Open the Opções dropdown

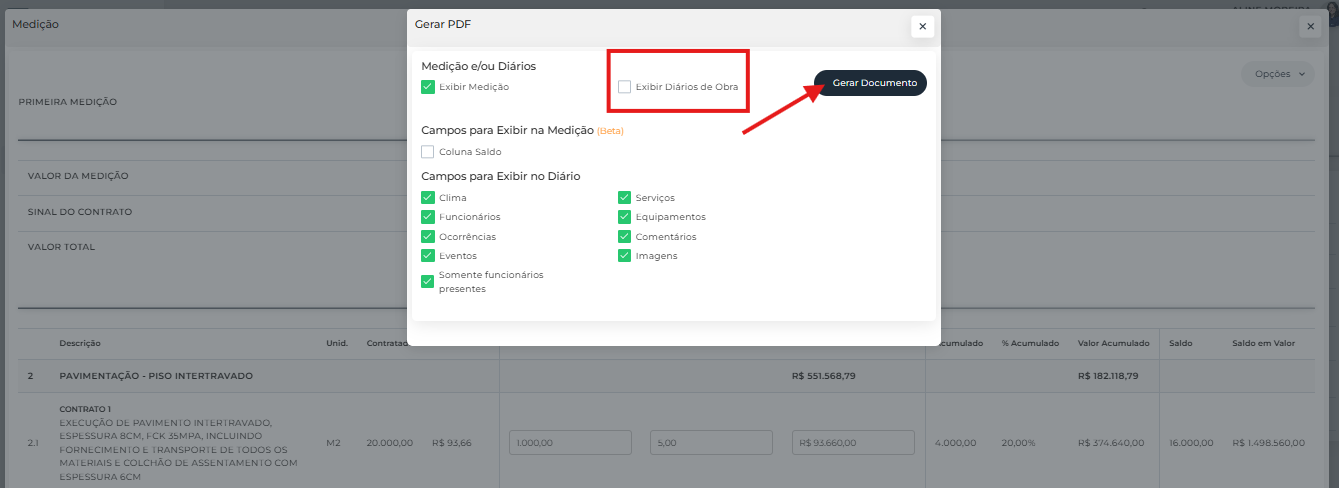(x=1278, y=74)
